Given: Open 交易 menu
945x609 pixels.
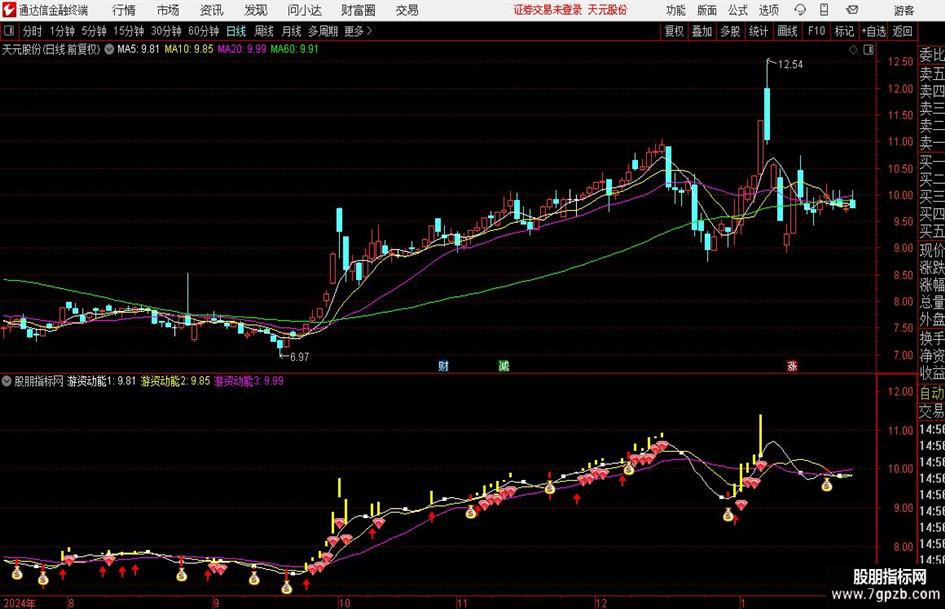Looking at the screenshot, I should (407, 10).
